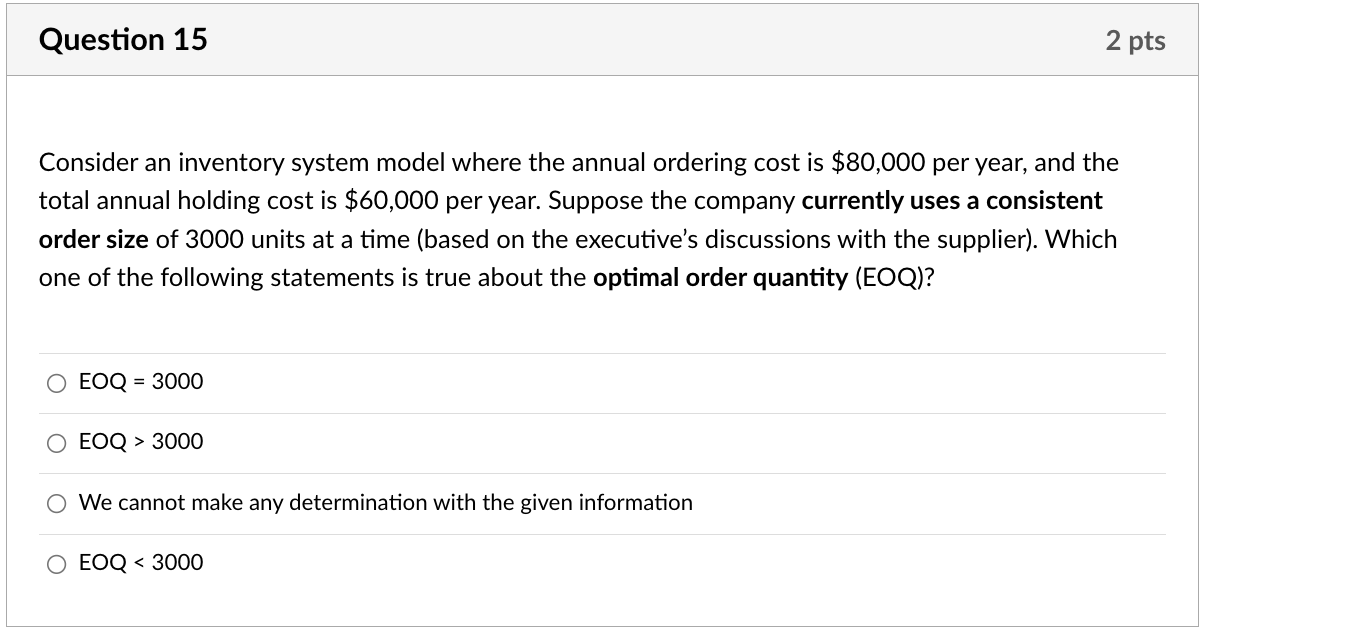Screen dimensions: 1364x644
Task: Click the fourth answer row
Action: click(x=600, y=563)
